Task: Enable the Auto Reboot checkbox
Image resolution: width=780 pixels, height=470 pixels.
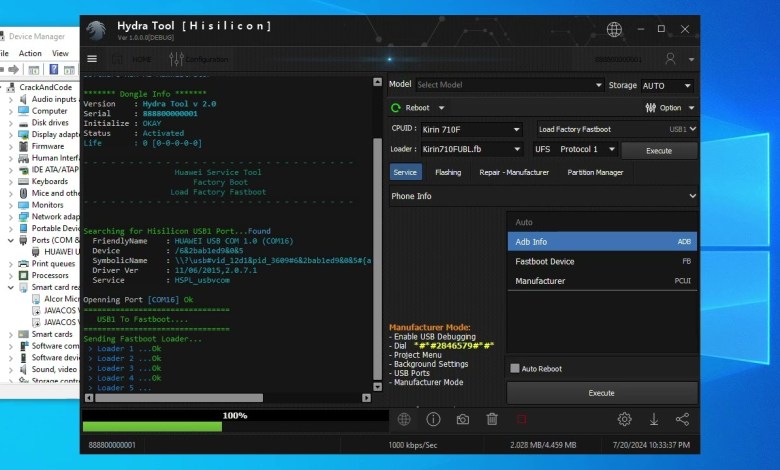Action: (x=515, y=368)
